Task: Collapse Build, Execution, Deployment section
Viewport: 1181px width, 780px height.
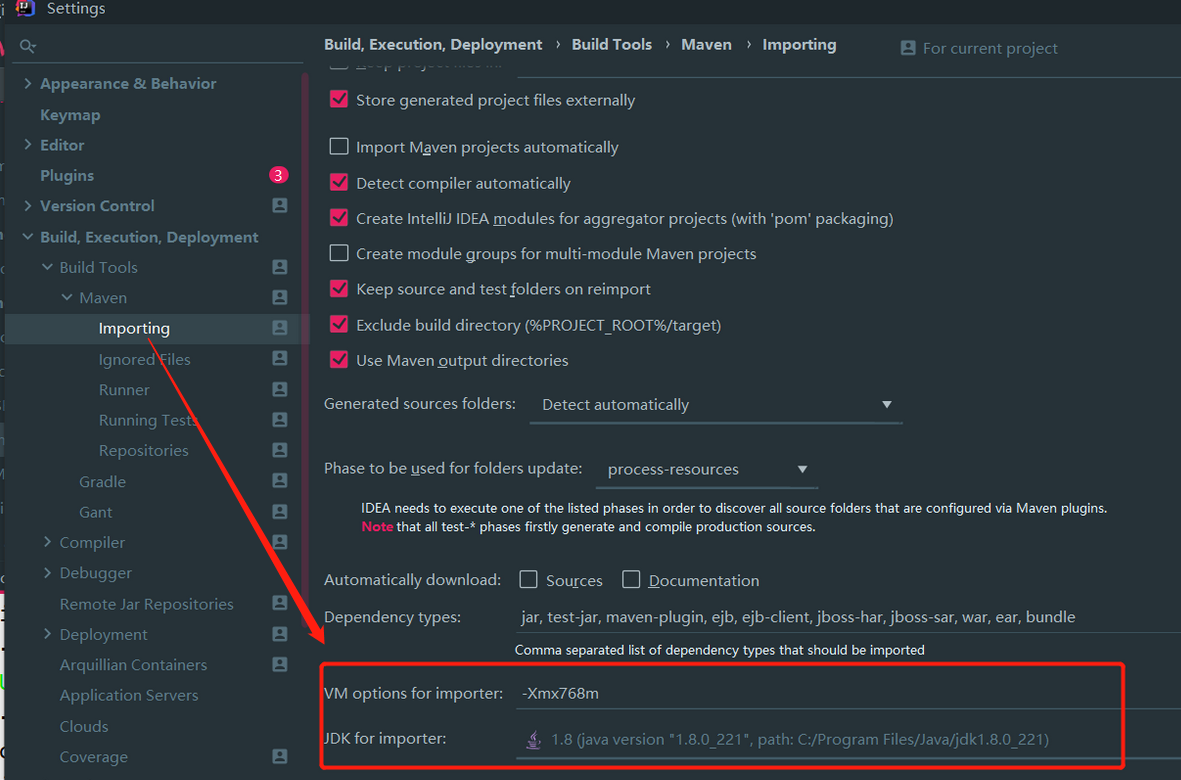Action: pos(28,236)
